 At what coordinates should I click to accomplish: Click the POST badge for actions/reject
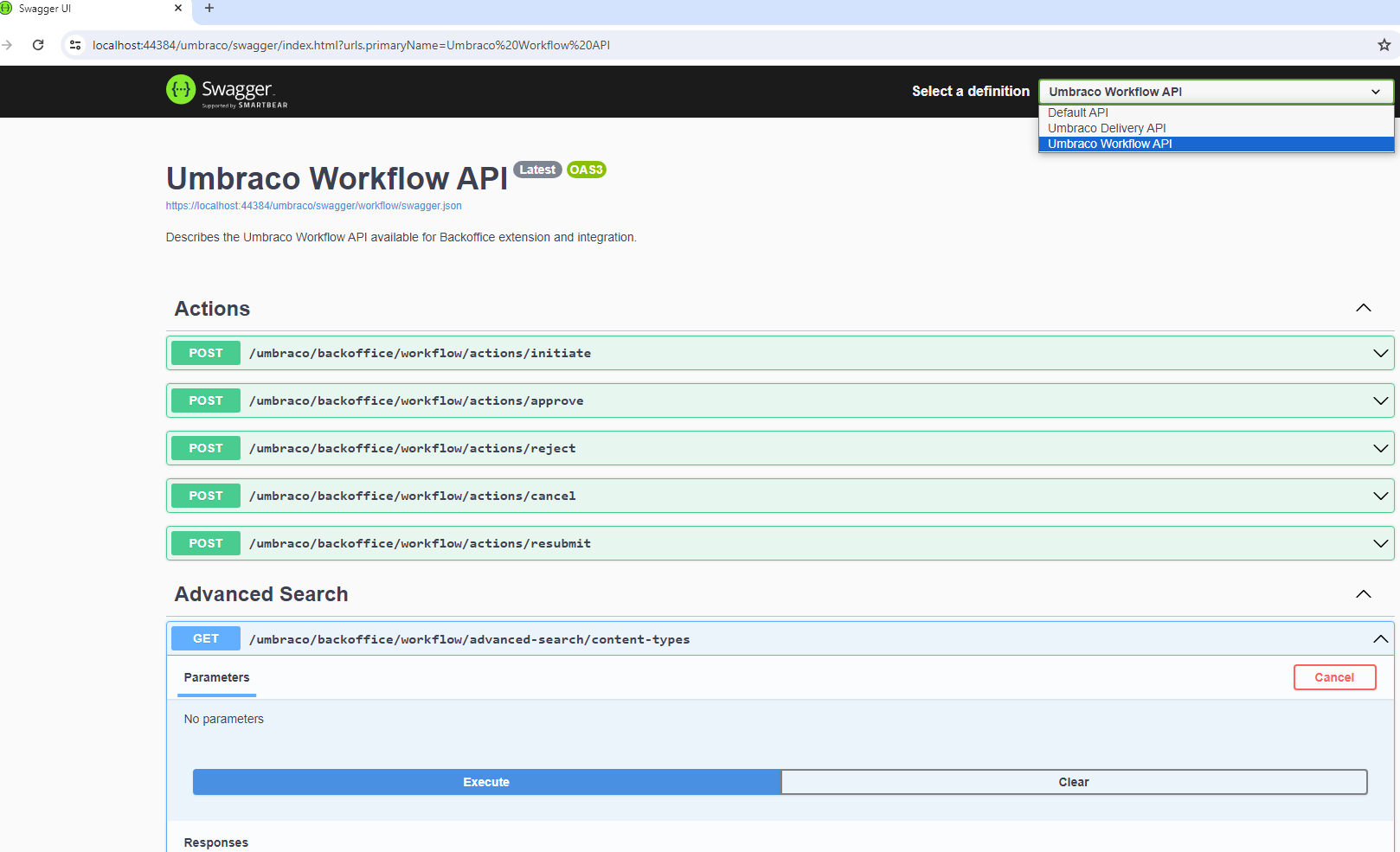point(206,448)
